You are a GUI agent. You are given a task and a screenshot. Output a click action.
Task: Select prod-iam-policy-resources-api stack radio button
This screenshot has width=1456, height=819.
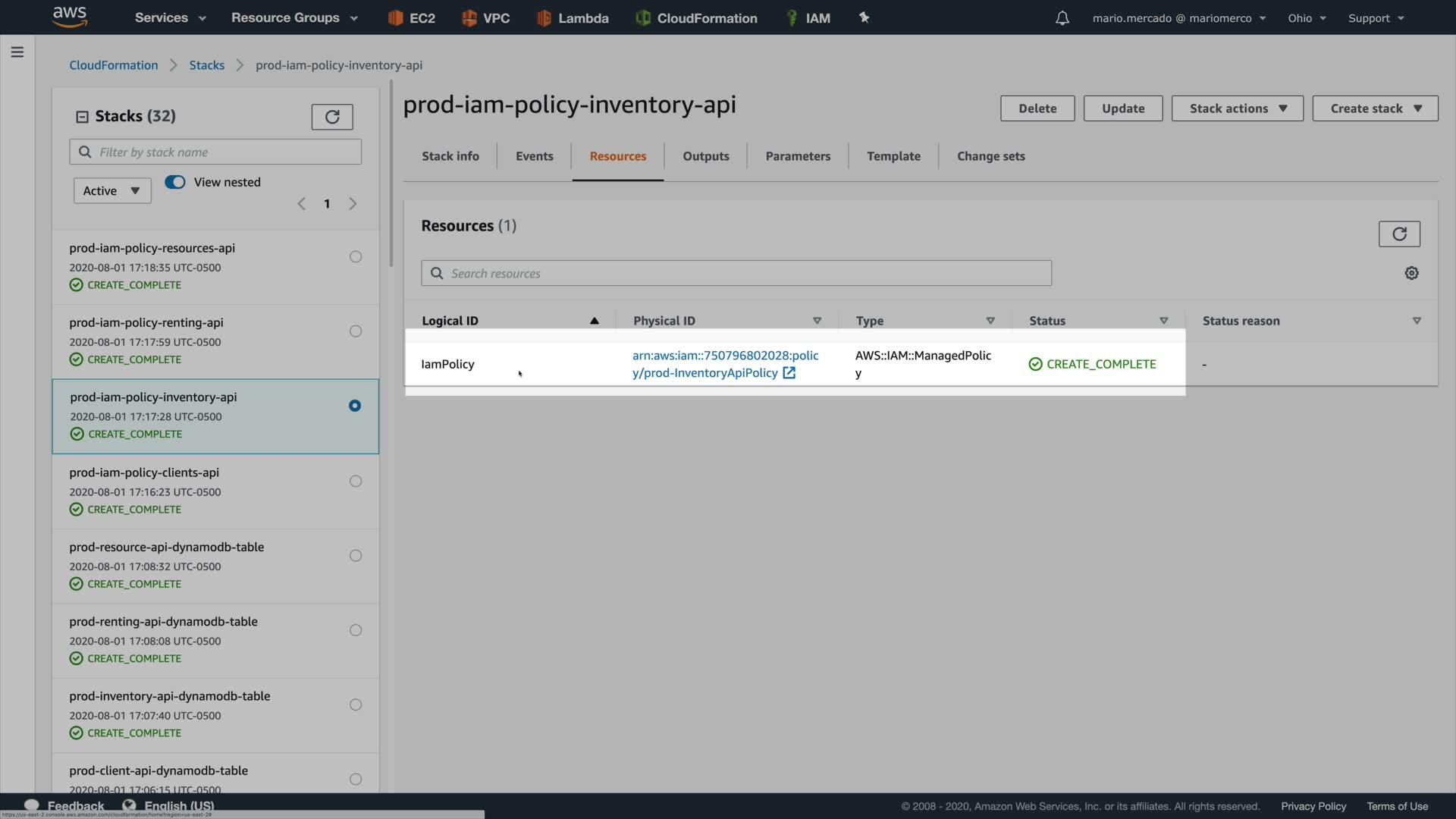click(355, 256)
